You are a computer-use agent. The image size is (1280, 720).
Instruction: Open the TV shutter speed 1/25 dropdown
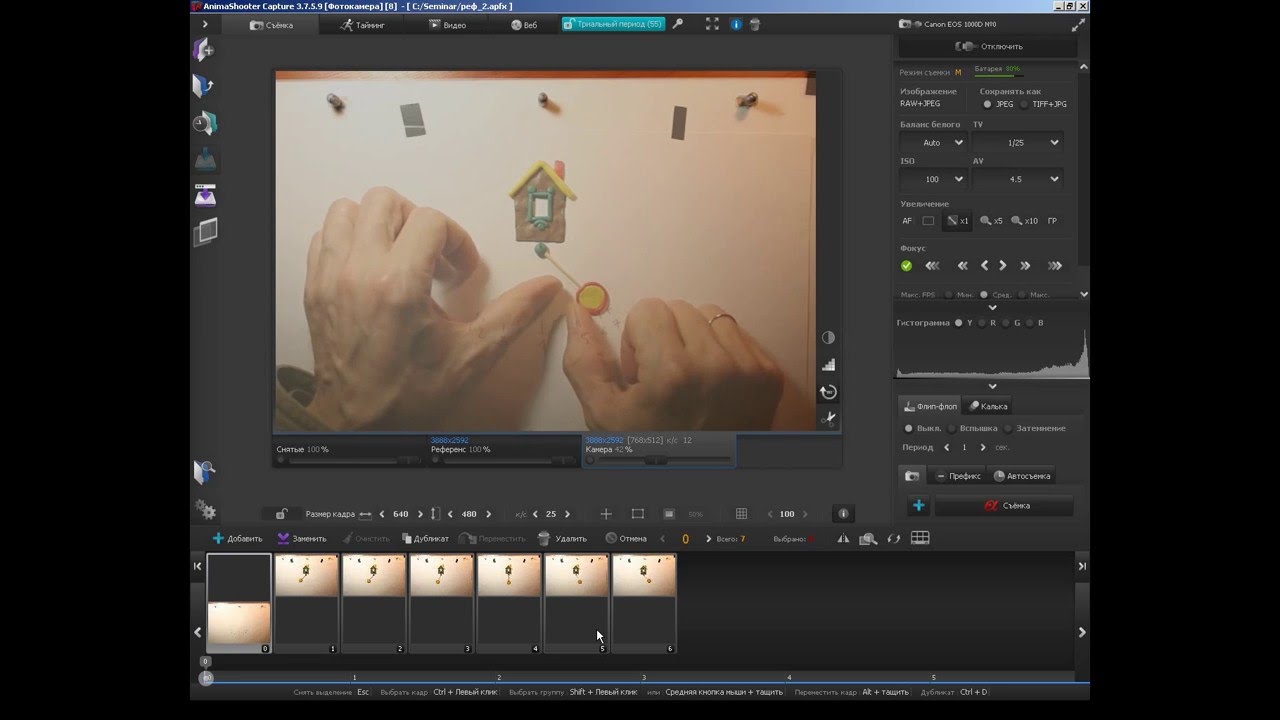click(1016, 143)
